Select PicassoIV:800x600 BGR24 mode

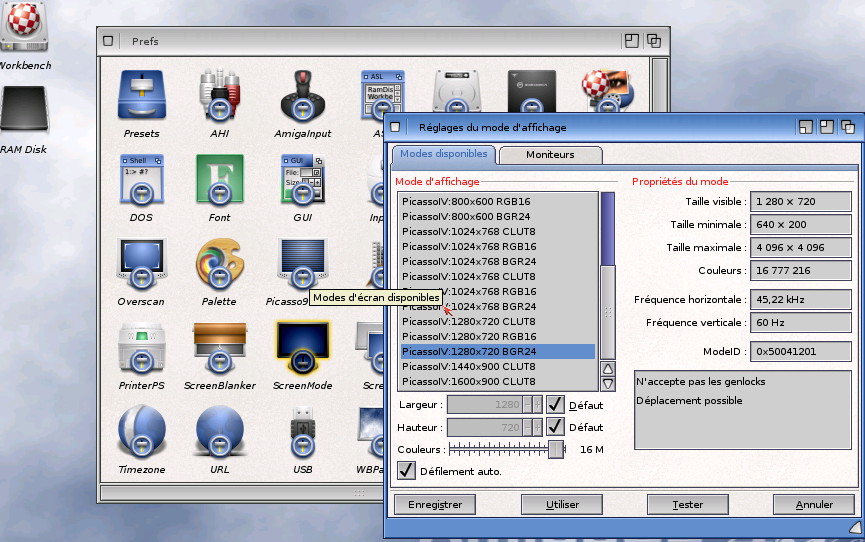pos(498,216)
